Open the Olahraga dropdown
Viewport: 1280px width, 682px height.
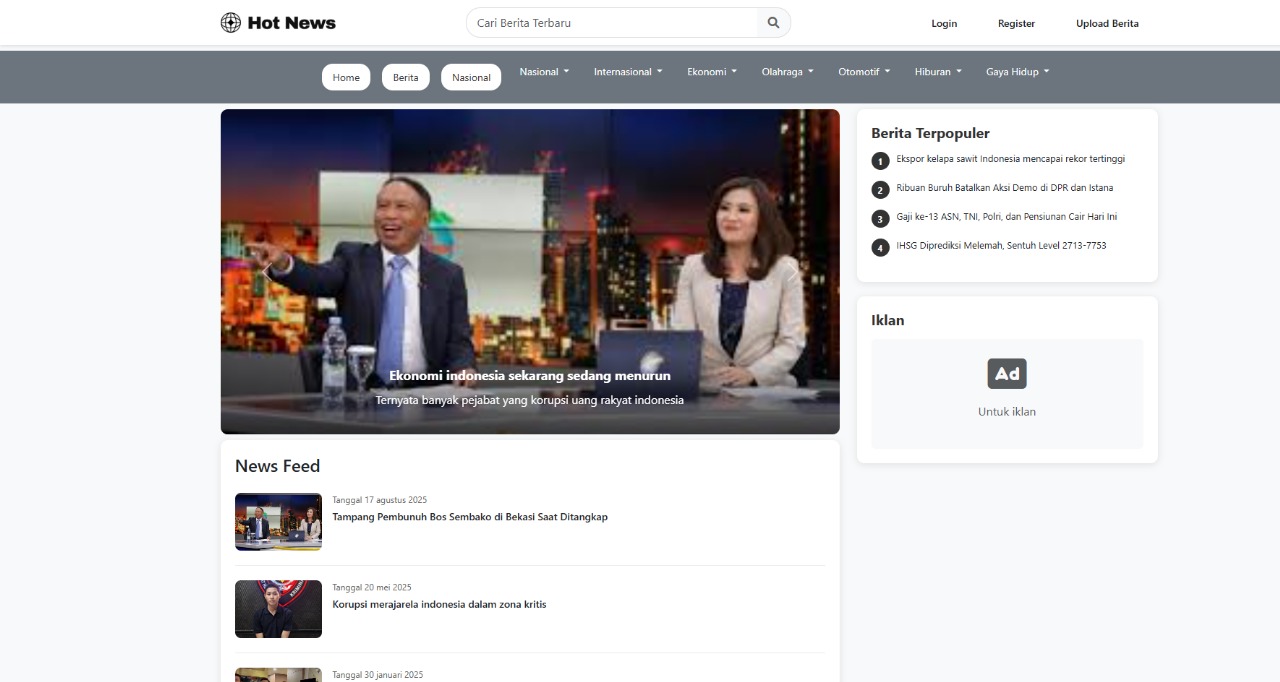click(788, 72)
